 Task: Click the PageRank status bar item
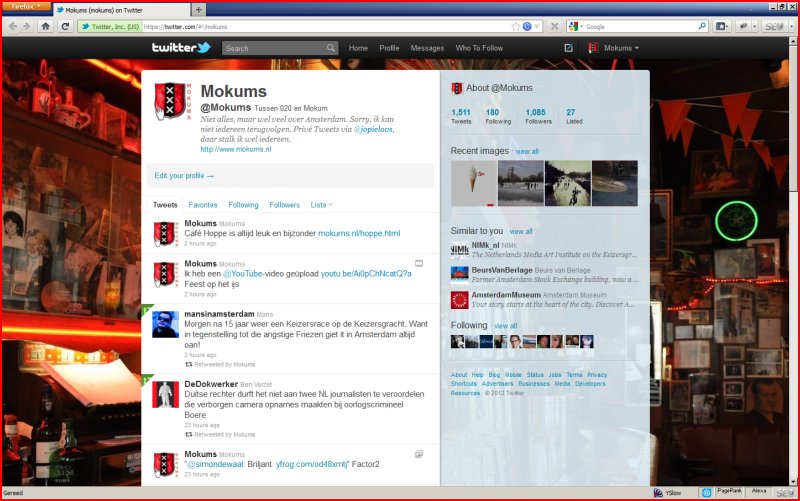(729, 491)
